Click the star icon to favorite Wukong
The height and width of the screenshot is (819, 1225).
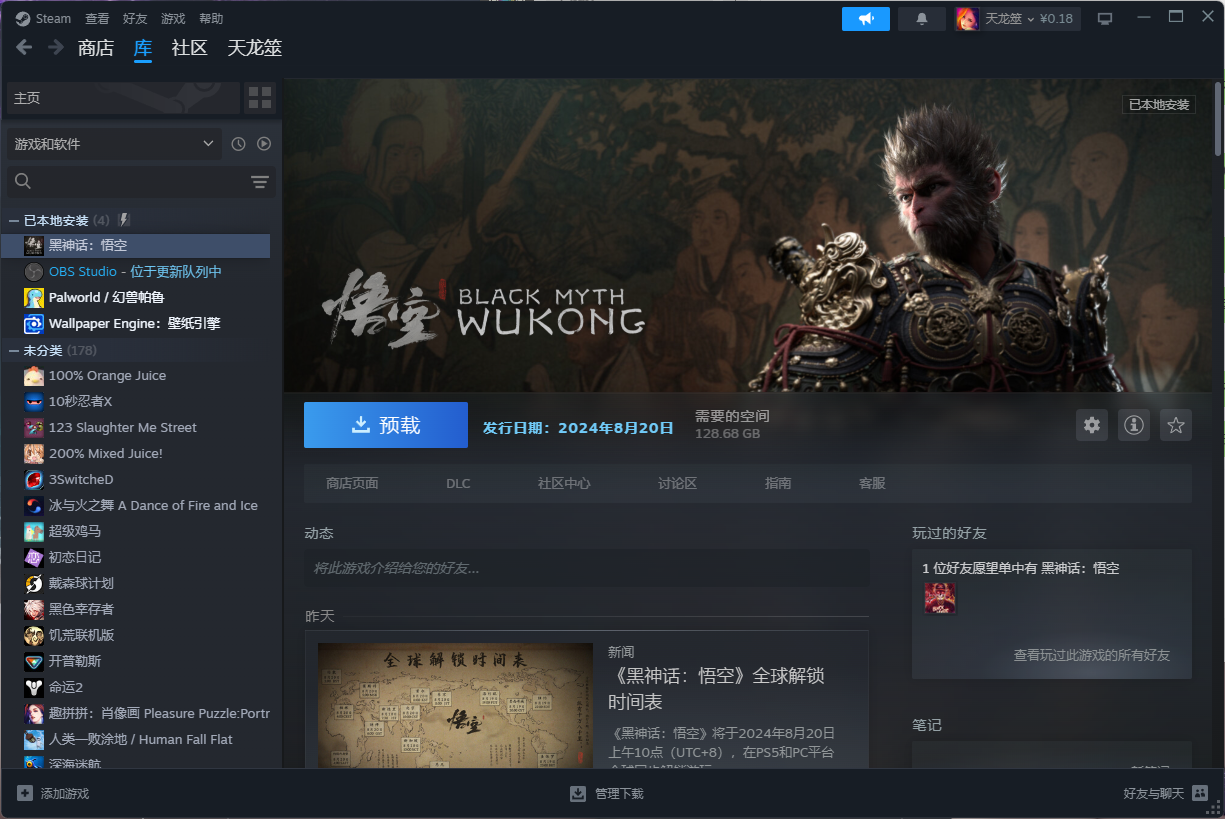point(1176,425)
